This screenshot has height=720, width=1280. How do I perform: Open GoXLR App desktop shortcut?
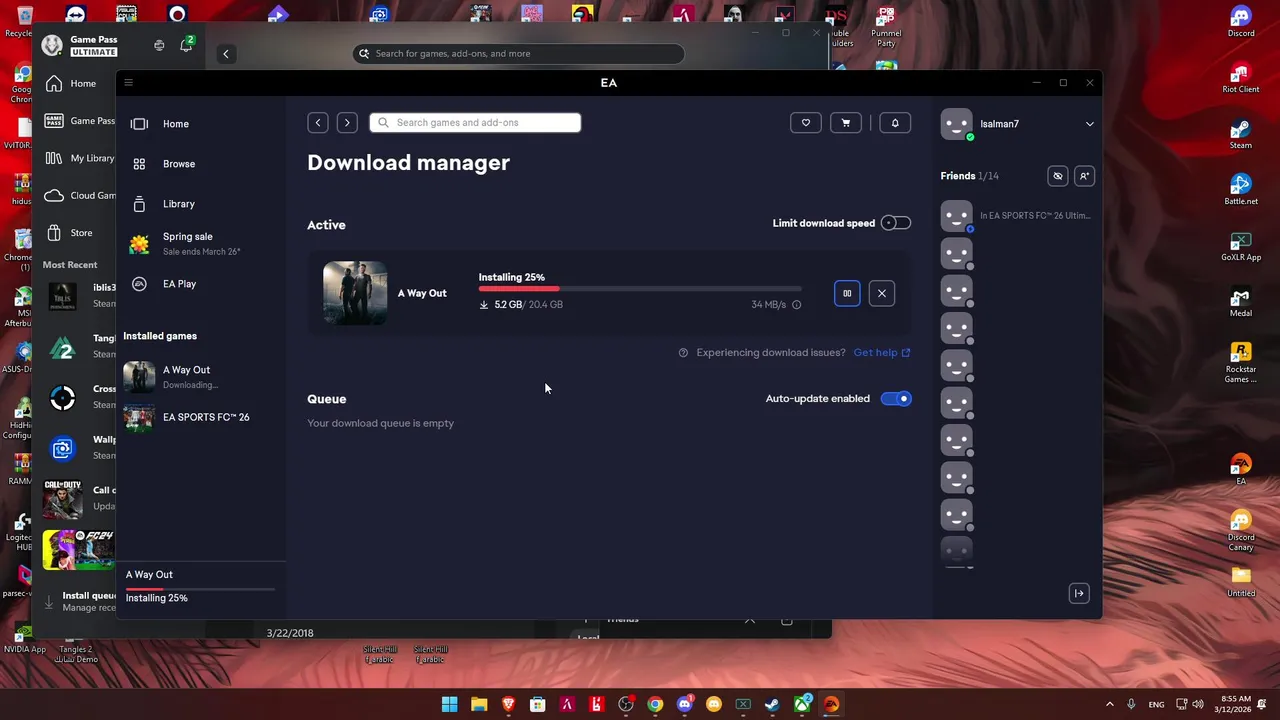tap(1241, 246)
